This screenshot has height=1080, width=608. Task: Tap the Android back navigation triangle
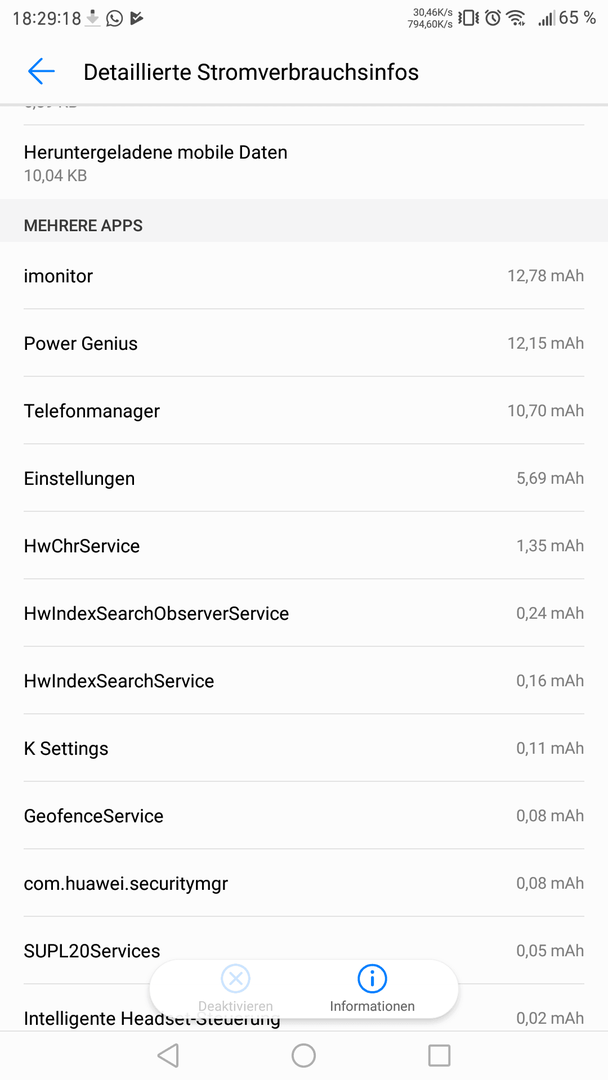coord(168,1055)
